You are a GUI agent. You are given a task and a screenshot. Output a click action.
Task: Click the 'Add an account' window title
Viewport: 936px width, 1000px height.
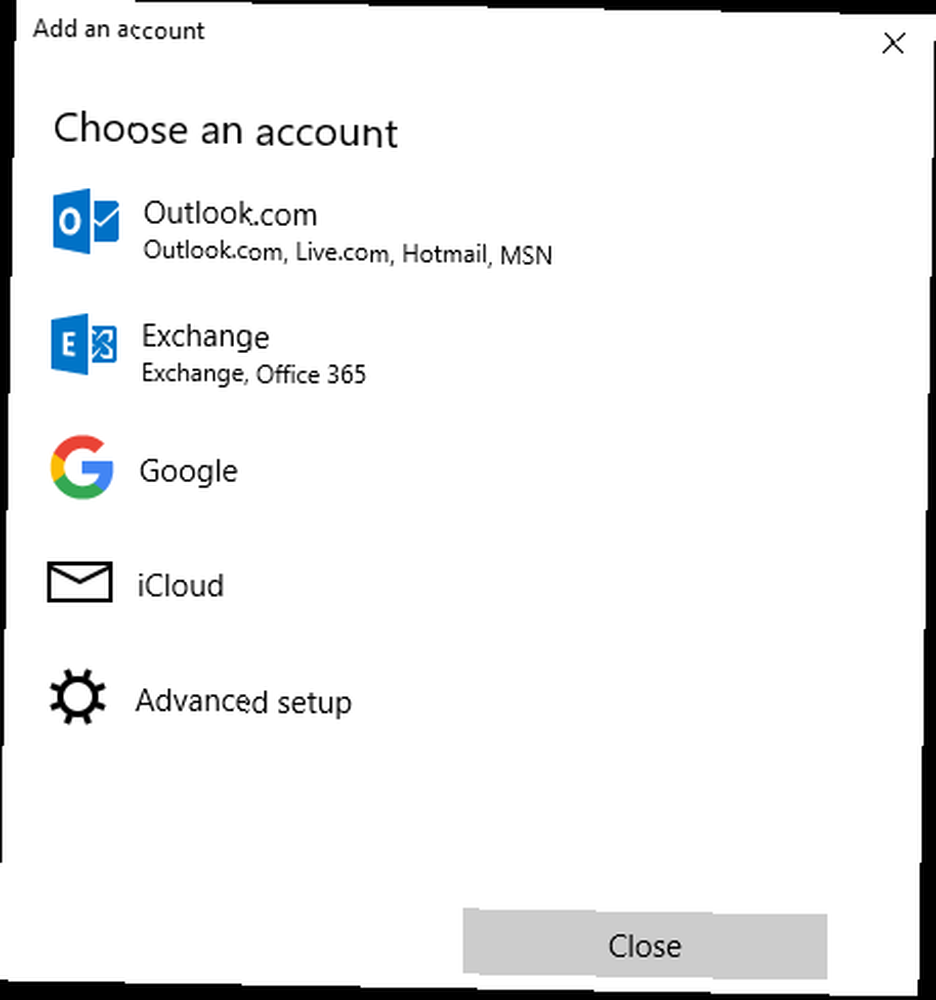[119, 29]
